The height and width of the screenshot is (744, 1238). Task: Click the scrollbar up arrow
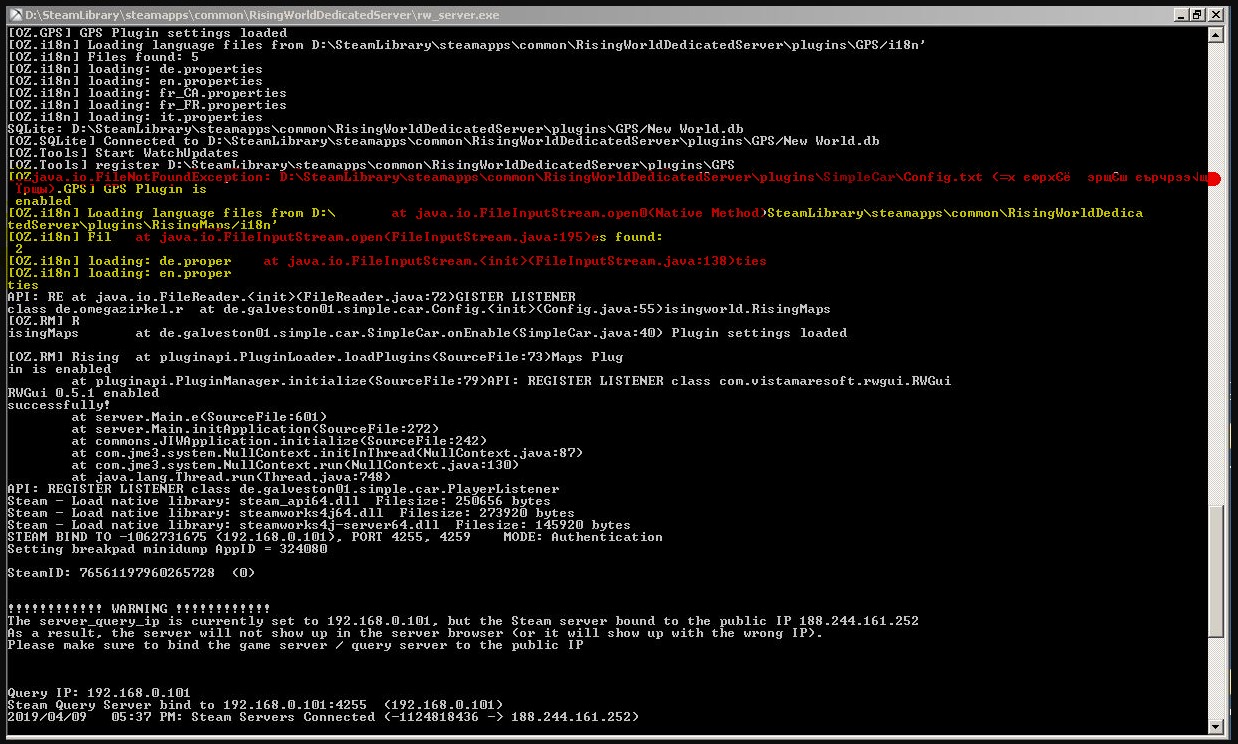pos(1216,34)
